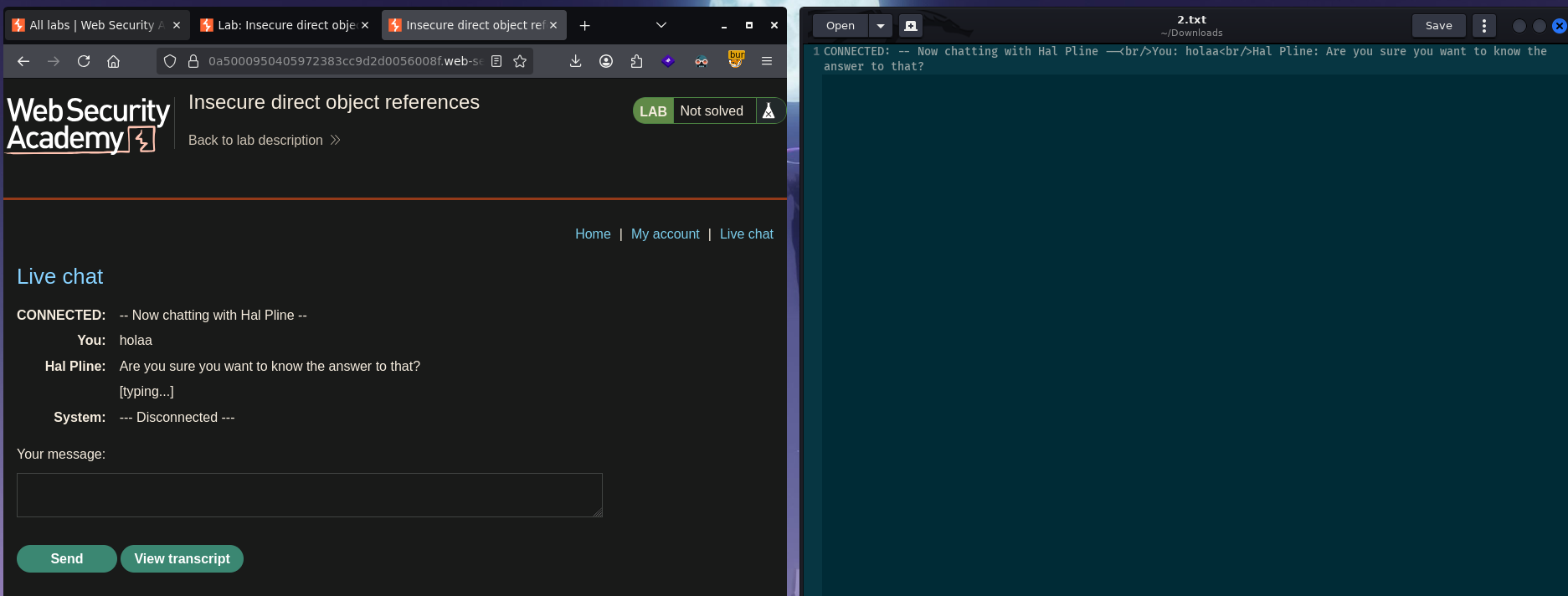Click the tracking protection shield icon

[x=170, y=61]
